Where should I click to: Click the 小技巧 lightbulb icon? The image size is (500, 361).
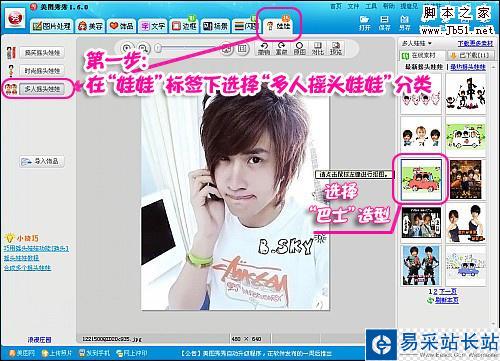pos(9,238)
